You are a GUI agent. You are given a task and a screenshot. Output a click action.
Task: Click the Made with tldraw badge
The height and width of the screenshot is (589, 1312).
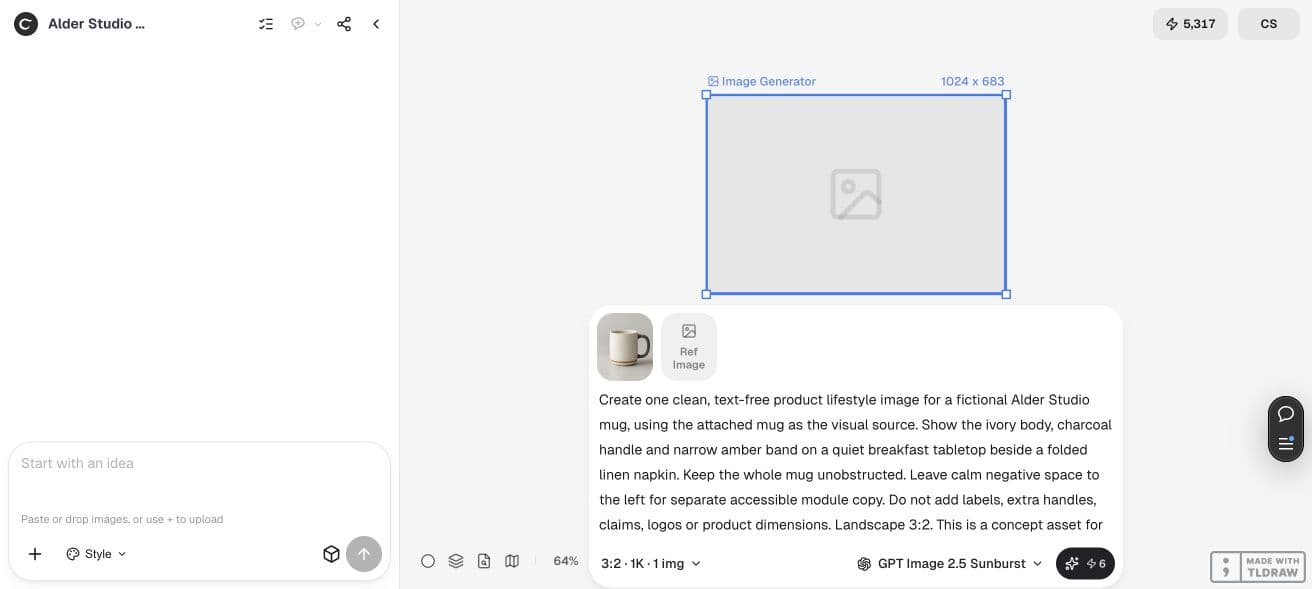coord(1256,567)
